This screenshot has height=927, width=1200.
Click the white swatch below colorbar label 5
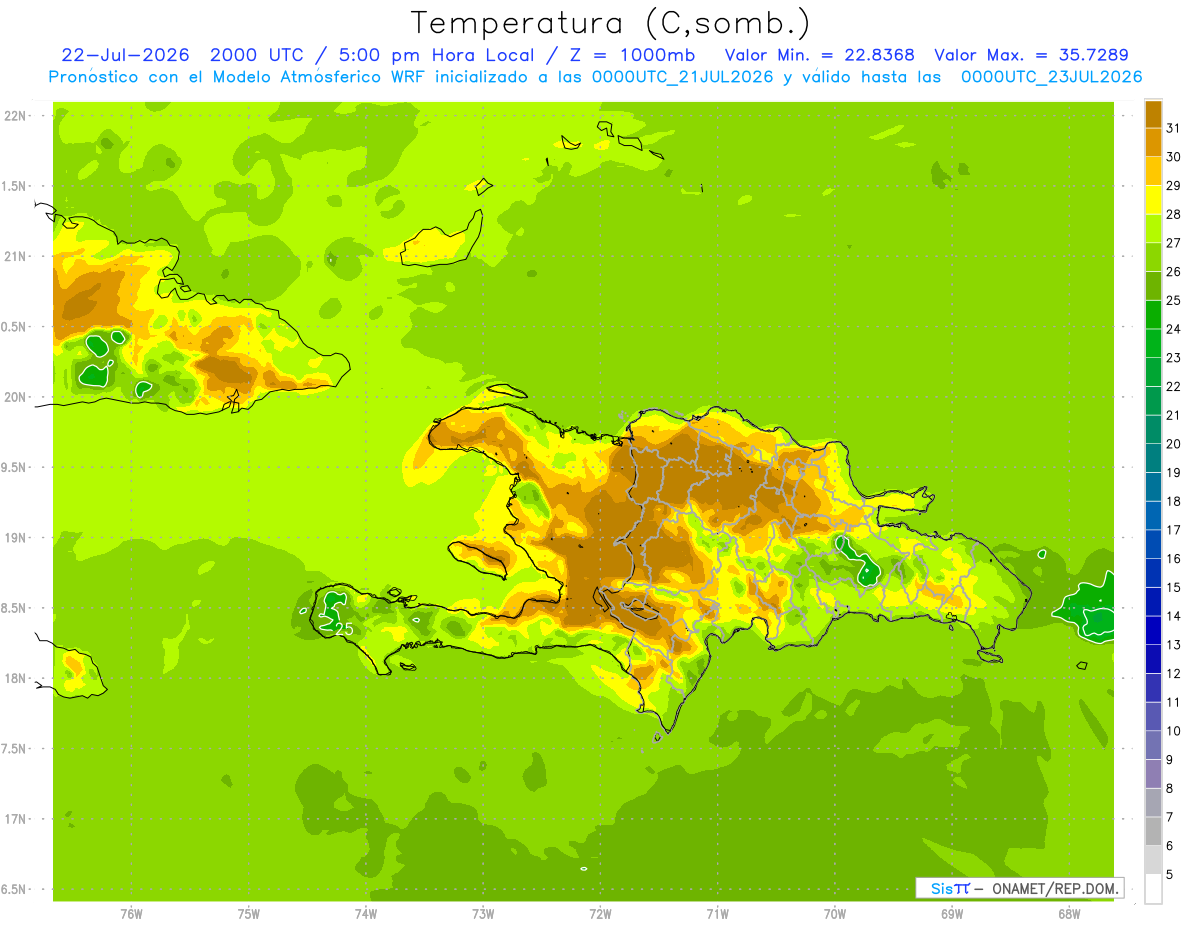pos(1153,889)
